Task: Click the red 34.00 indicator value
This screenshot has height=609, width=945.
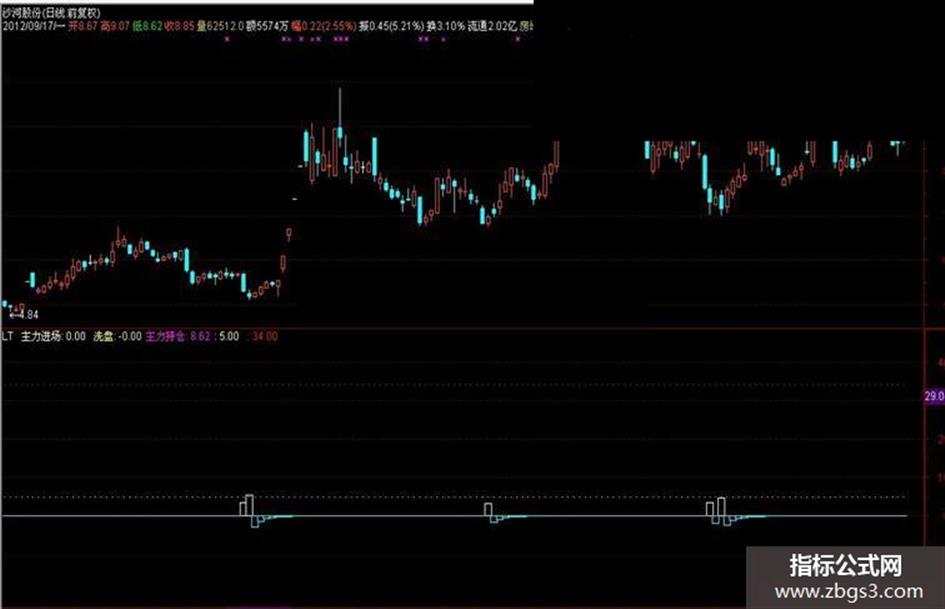Action: tap(265, 336)
